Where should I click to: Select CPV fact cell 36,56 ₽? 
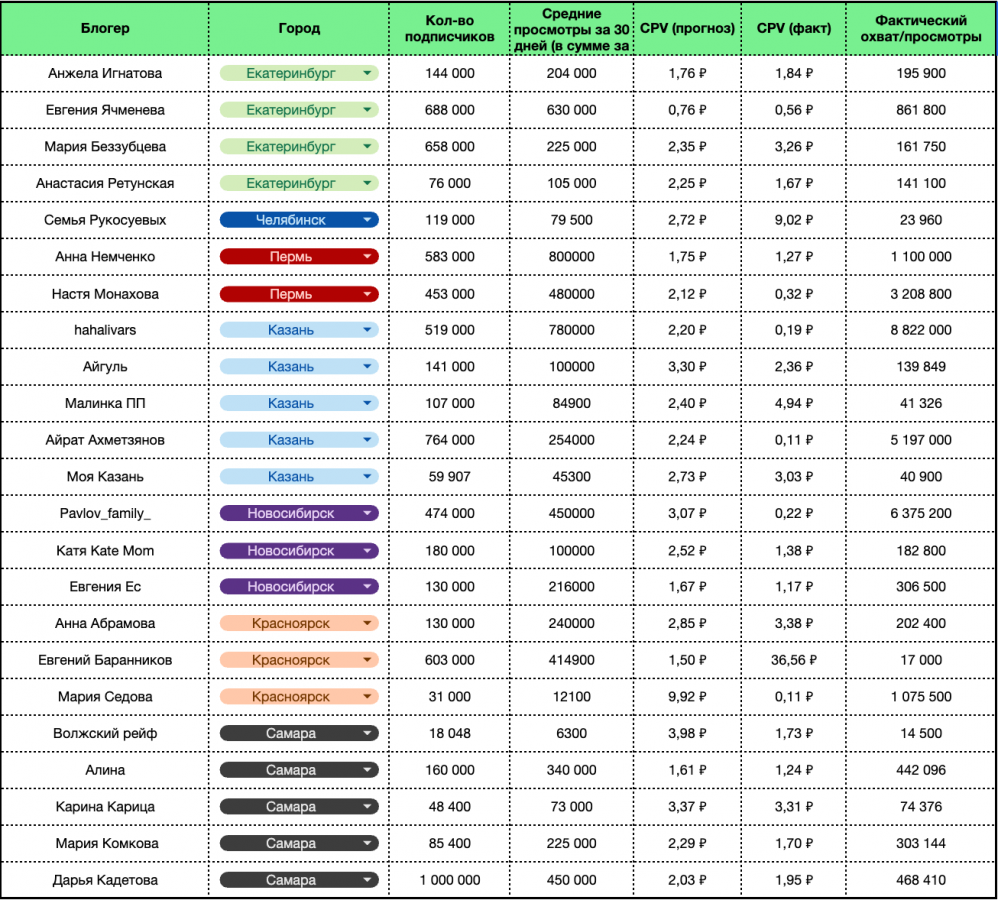[794, 660]
